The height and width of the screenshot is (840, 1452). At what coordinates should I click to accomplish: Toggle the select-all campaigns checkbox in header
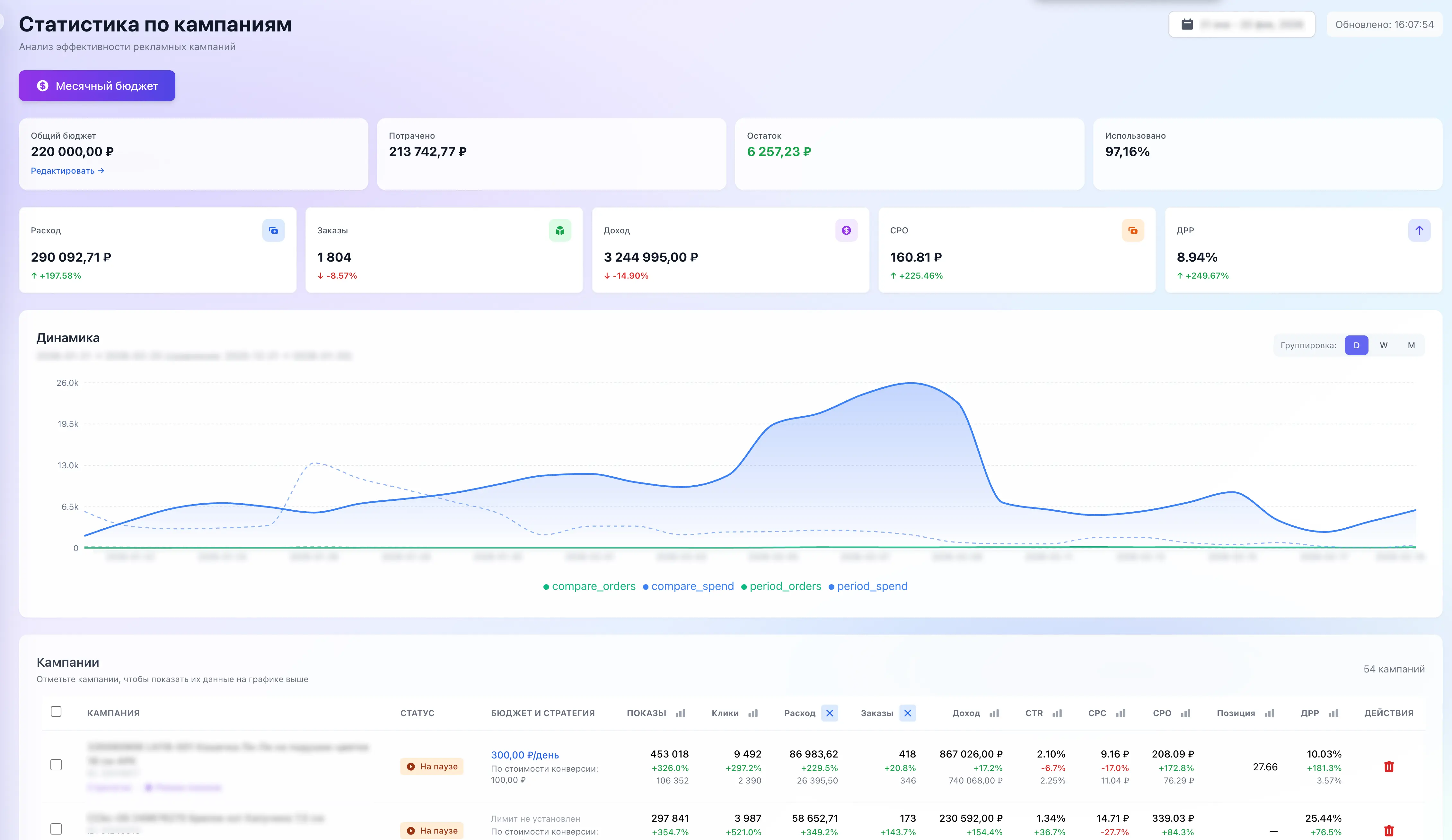coord(56,712)
